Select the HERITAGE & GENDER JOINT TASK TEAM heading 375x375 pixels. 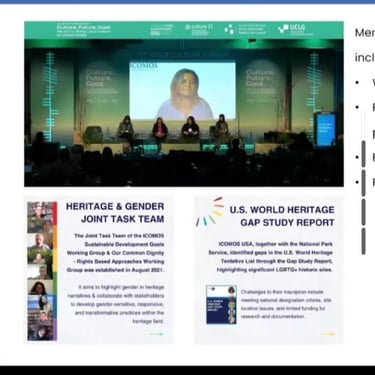click(x=115, y=213)
